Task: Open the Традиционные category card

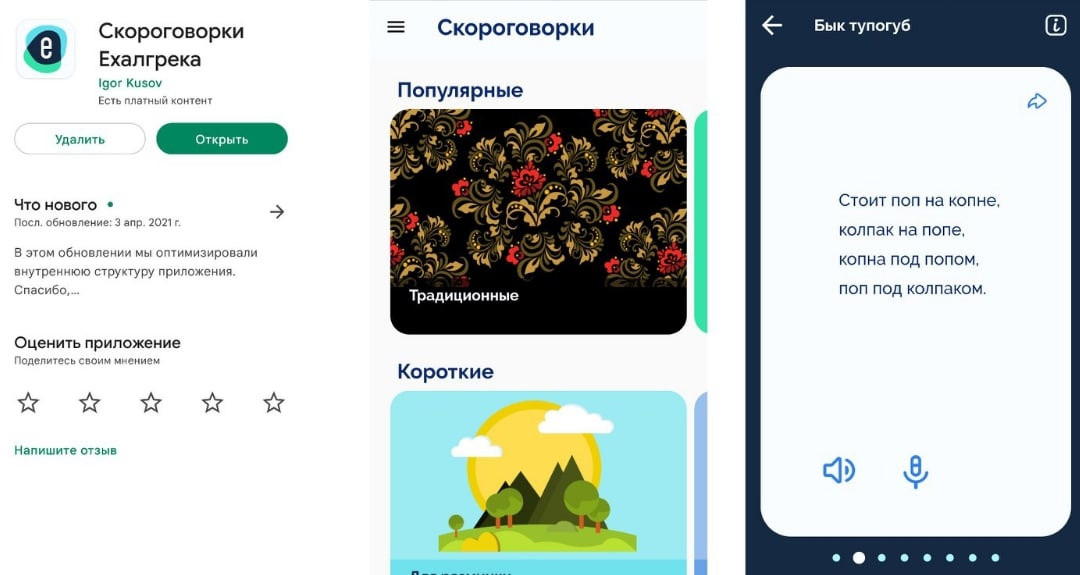Action: [x=539, y=222]
